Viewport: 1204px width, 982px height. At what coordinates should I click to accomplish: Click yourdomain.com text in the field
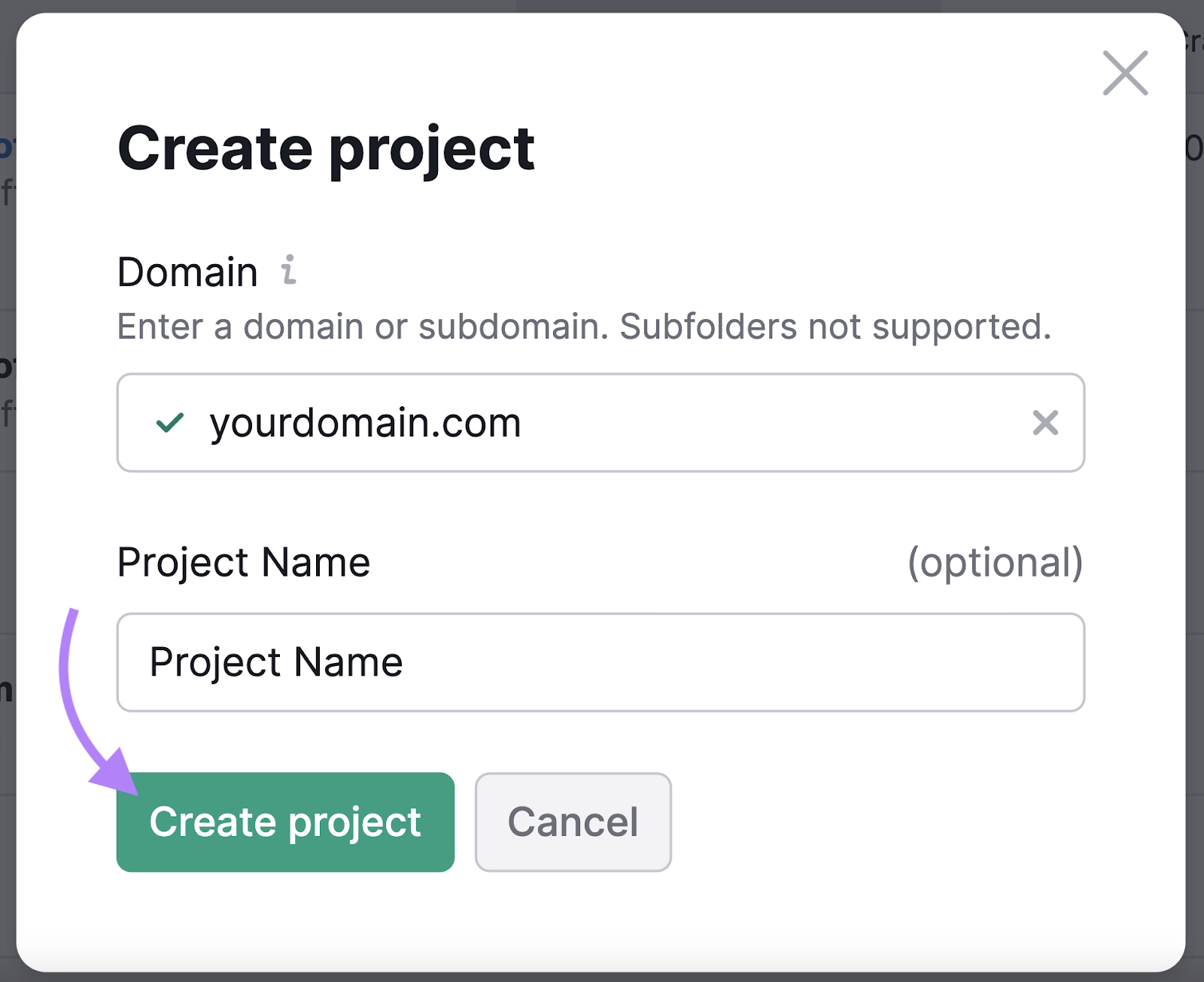point(365,423)
